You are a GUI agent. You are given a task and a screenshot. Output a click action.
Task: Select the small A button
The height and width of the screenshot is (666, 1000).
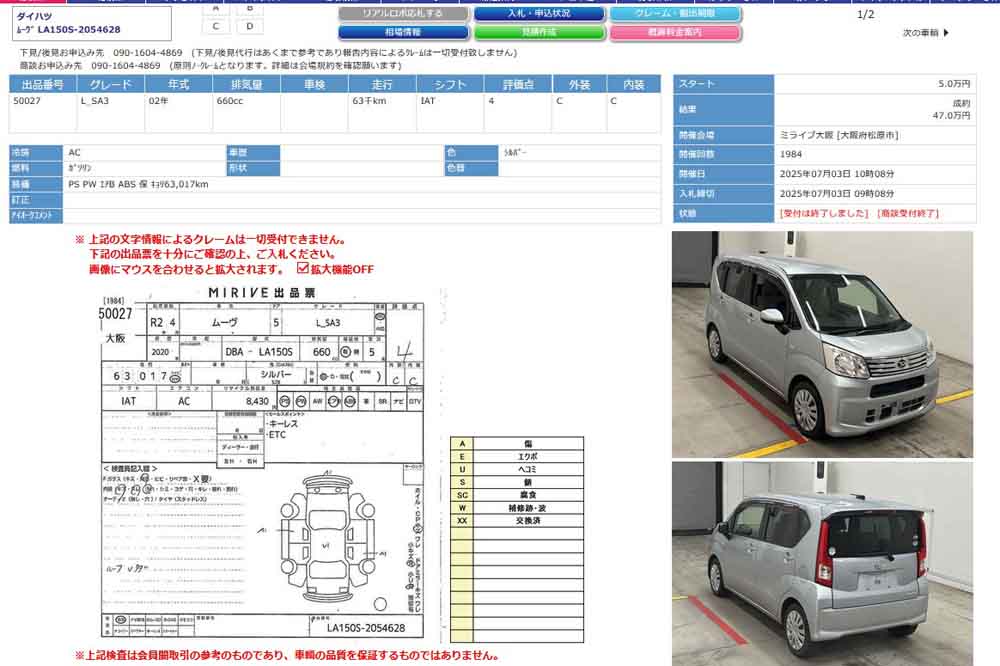pyautogui.click(x=216, y=8)
